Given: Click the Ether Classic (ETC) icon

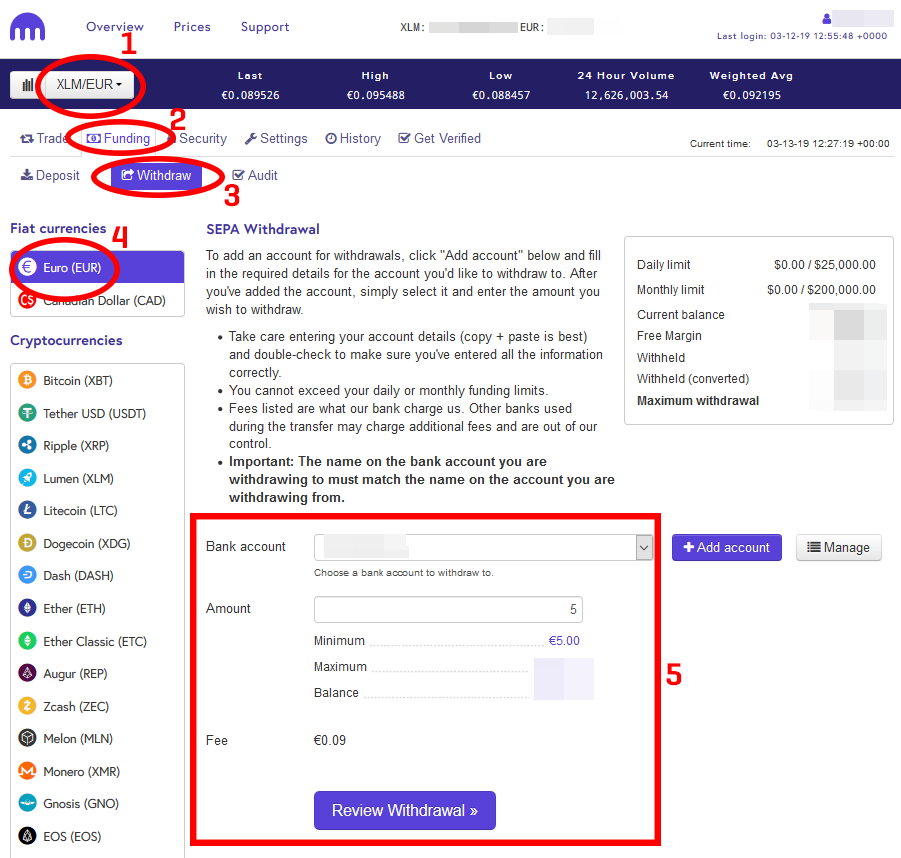Looking at the screenshot, I should coord(27,640).
